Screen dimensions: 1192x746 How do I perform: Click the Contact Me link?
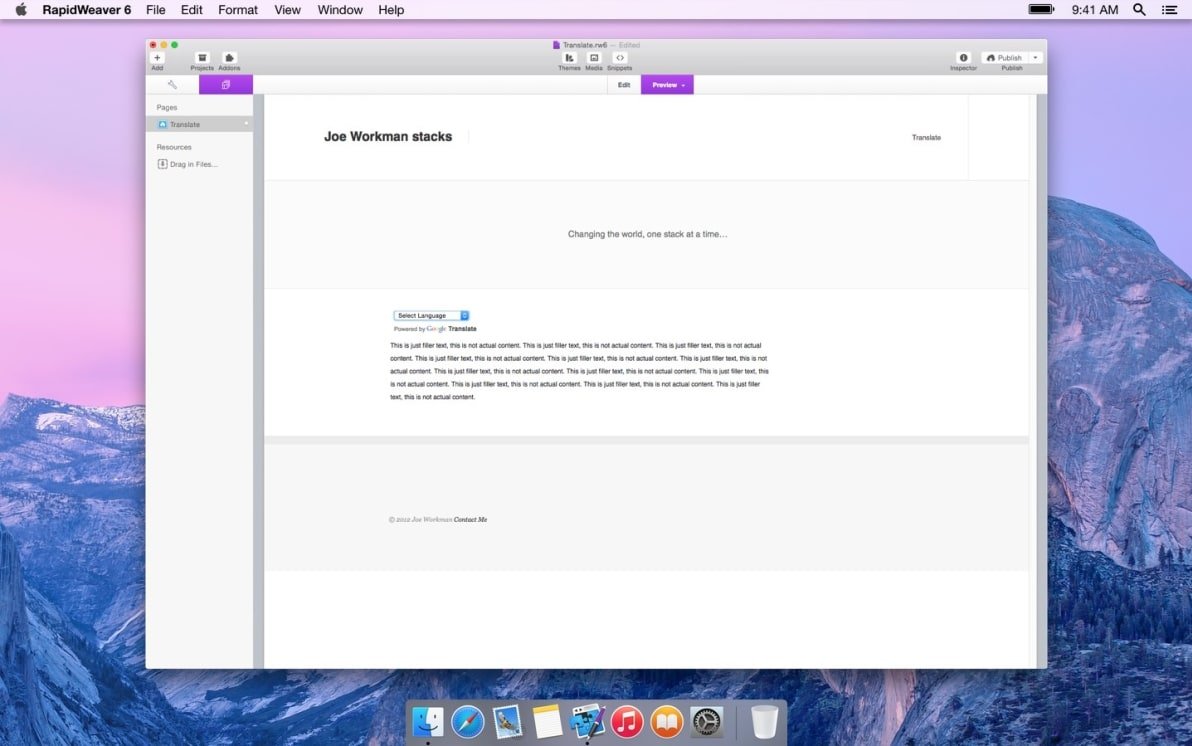tap(469, 519)
